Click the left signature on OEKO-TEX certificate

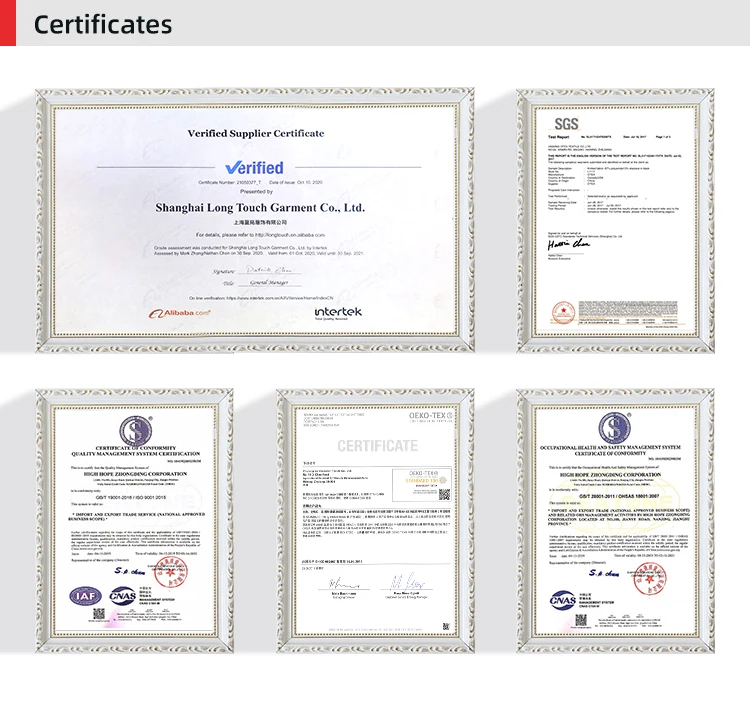[x=343, y=584]
